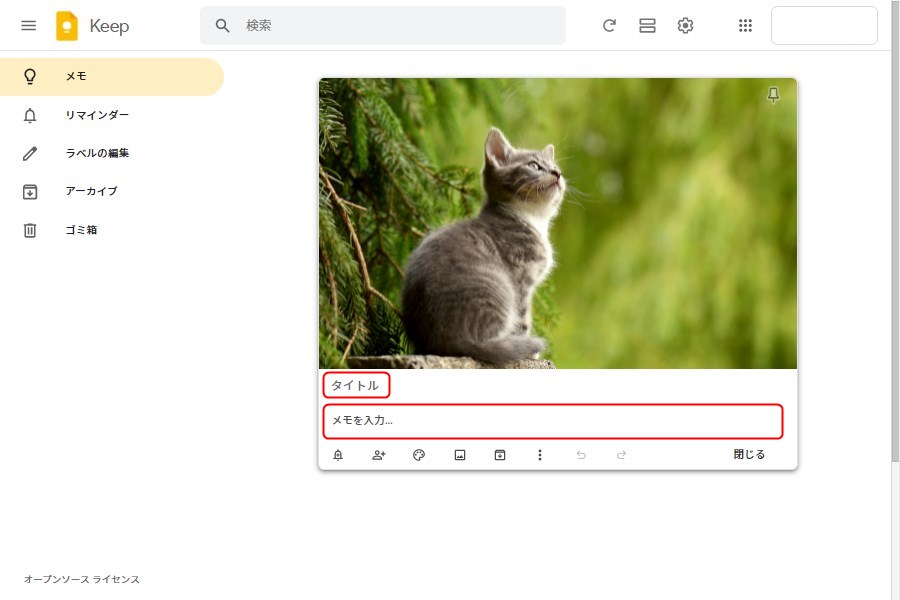Click the undo arrow in note toolbar
Screen dimensions: 900x600
581,455
